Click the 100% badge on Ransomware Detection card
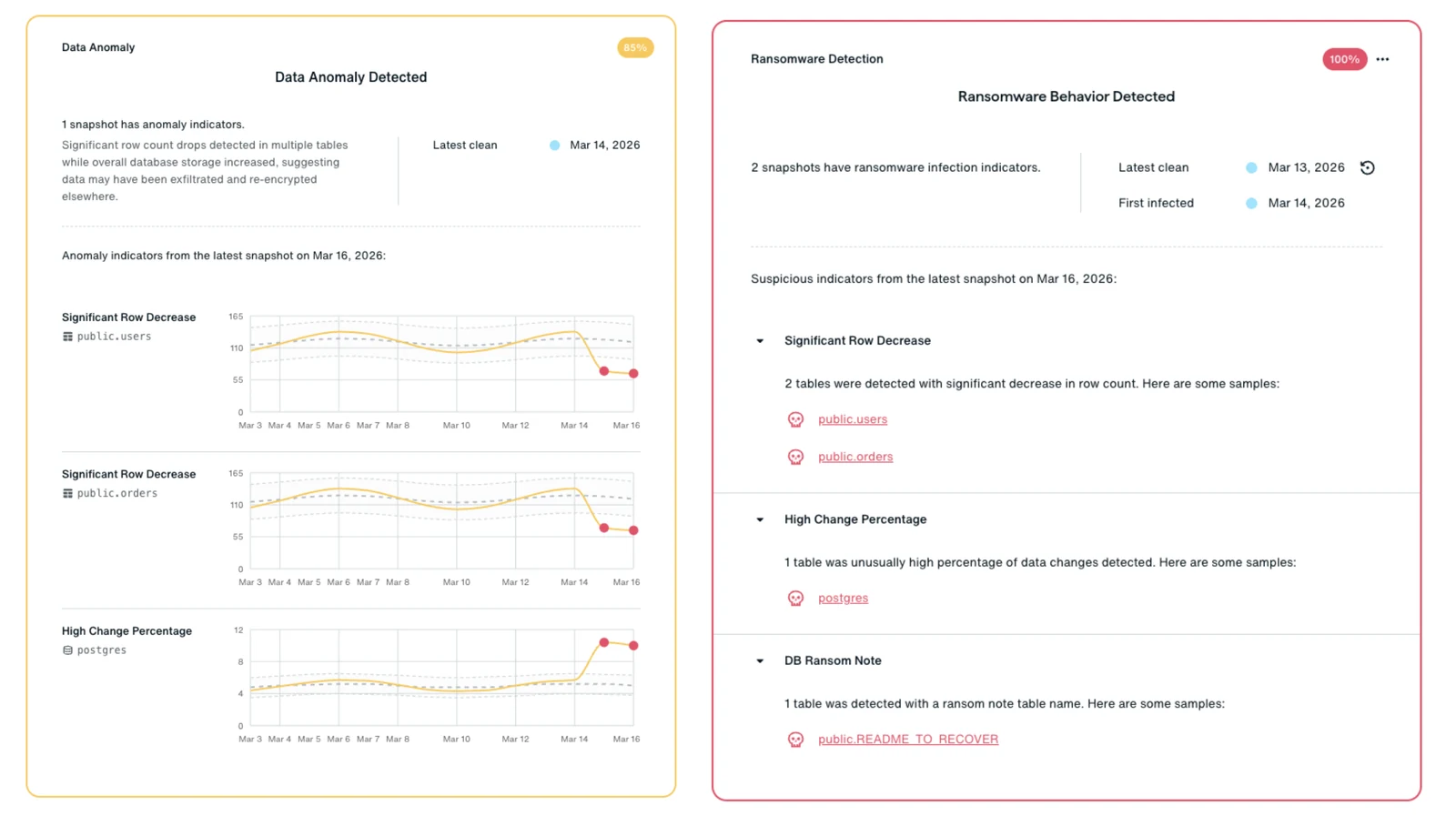 [1344, 59]
